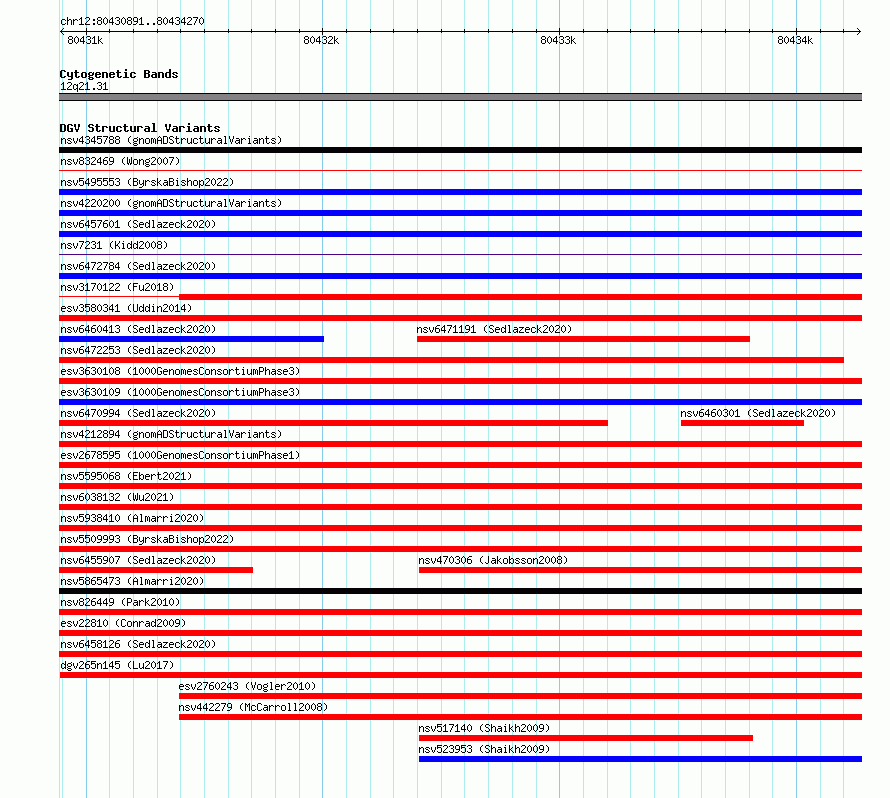Image resolution: width=890 pixels, height=798 pixels.
Task: Select nsv6472784 (Sedlazeck2020) label
Action: pyautogui.click(x=138, y=266)
